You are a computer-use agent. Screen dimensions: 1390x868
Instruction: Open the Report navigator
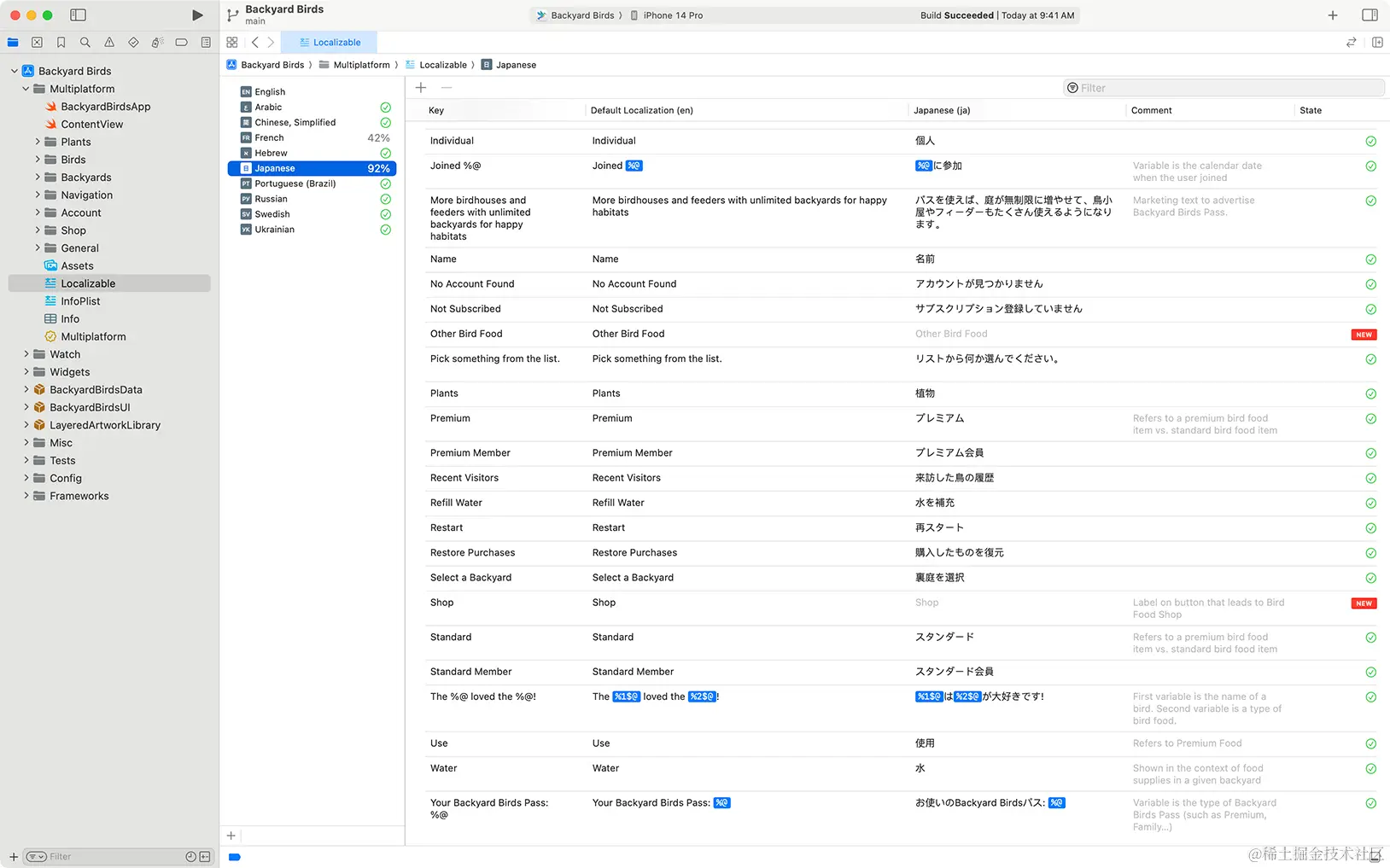pos(205,42)
